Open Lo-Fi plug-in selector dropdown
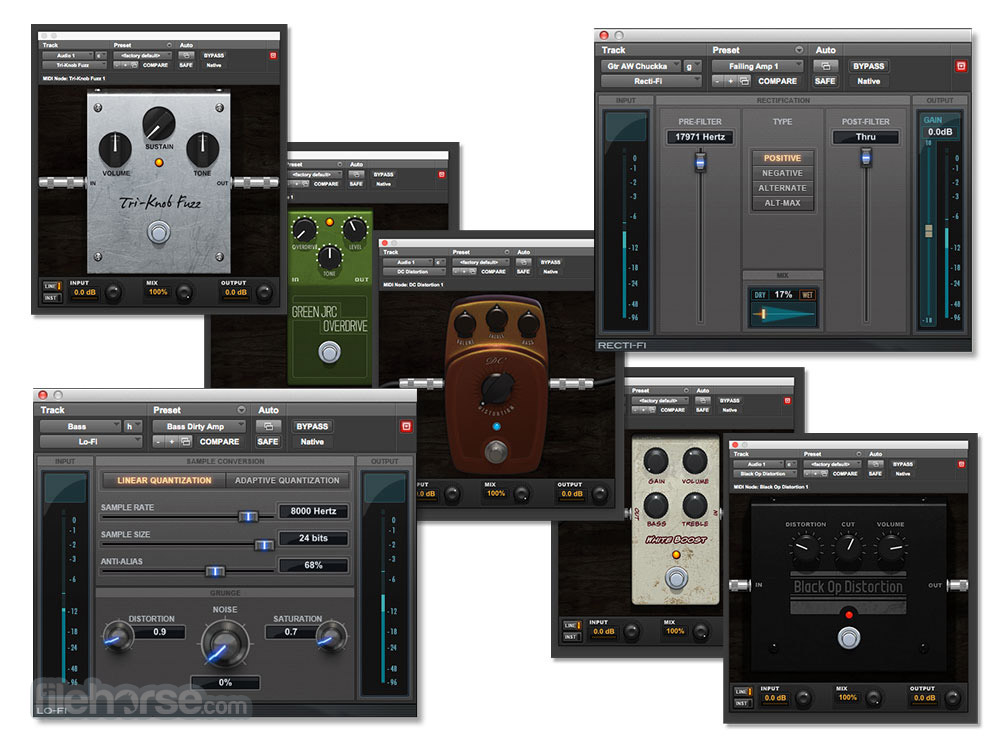Screen dimensions: 1000x750 click(x=91, y=441)
